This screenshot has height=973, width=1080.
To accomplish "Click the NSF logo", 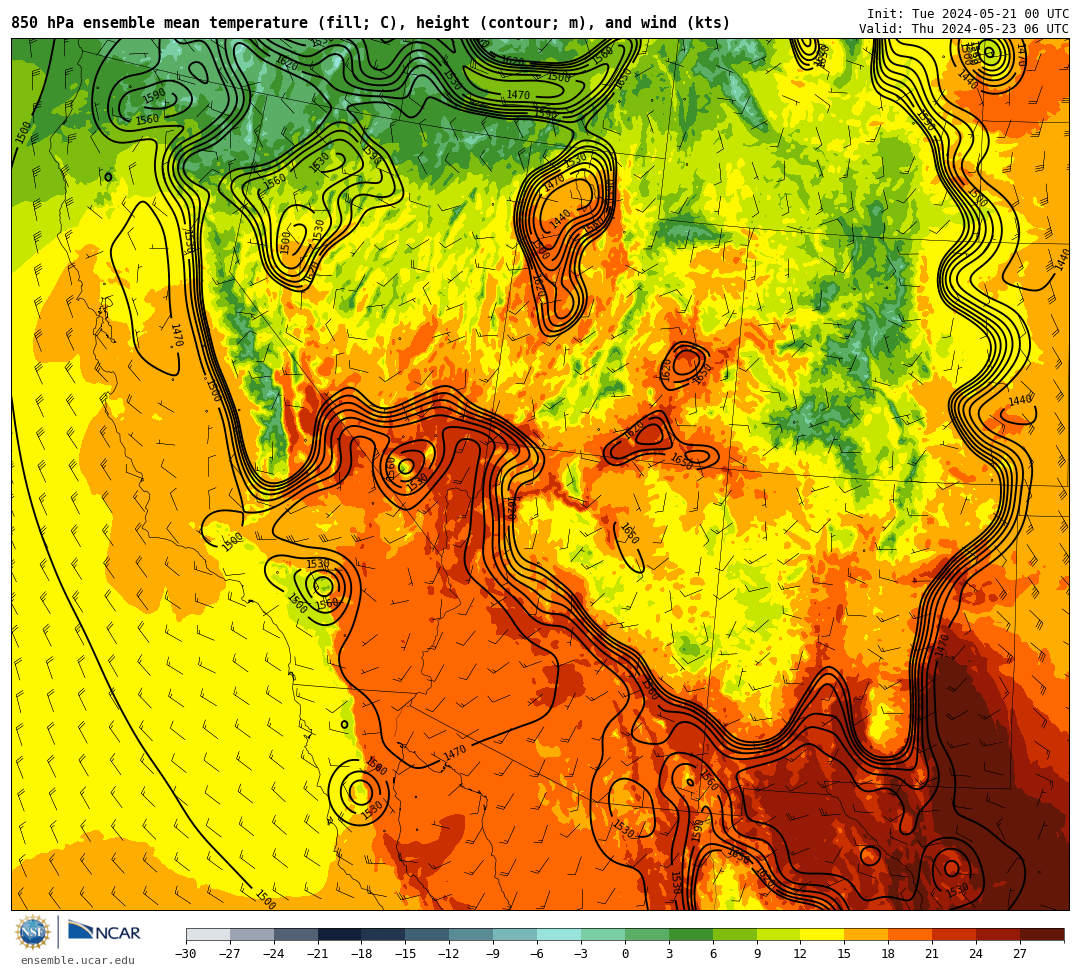I will tap(33, 932).
